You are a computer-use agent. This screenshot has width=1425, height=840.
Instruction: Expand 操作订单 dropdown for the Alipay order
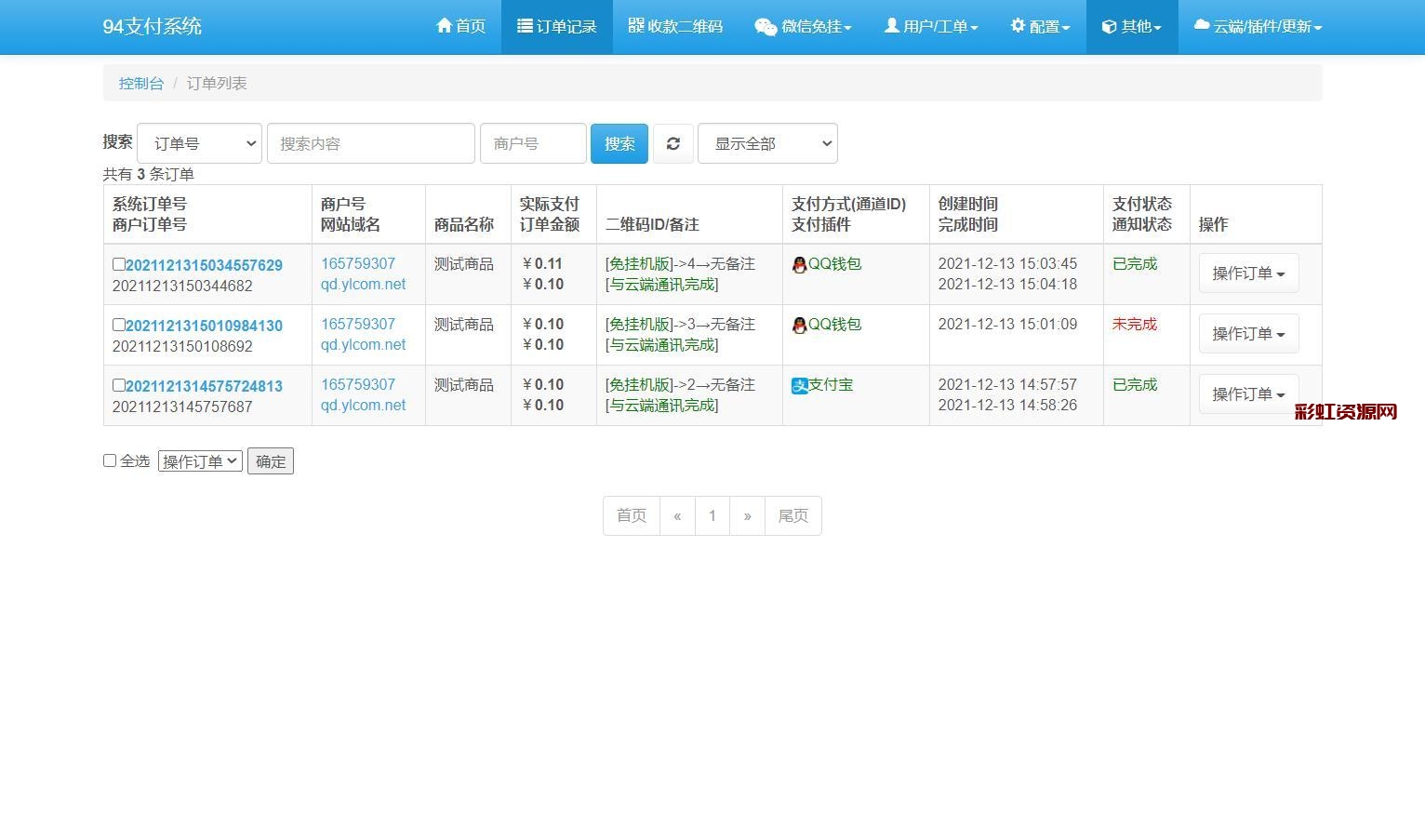1248,394
